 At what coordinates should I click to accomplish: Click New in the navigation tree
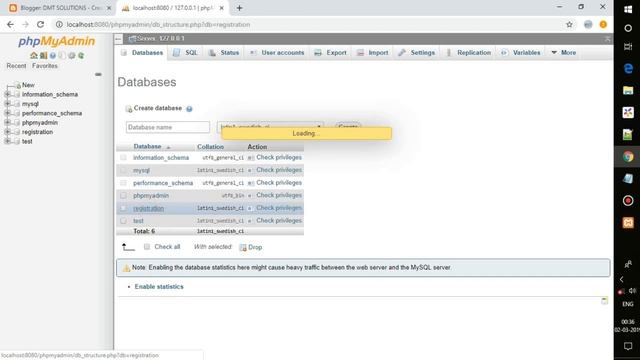(28, 85)
